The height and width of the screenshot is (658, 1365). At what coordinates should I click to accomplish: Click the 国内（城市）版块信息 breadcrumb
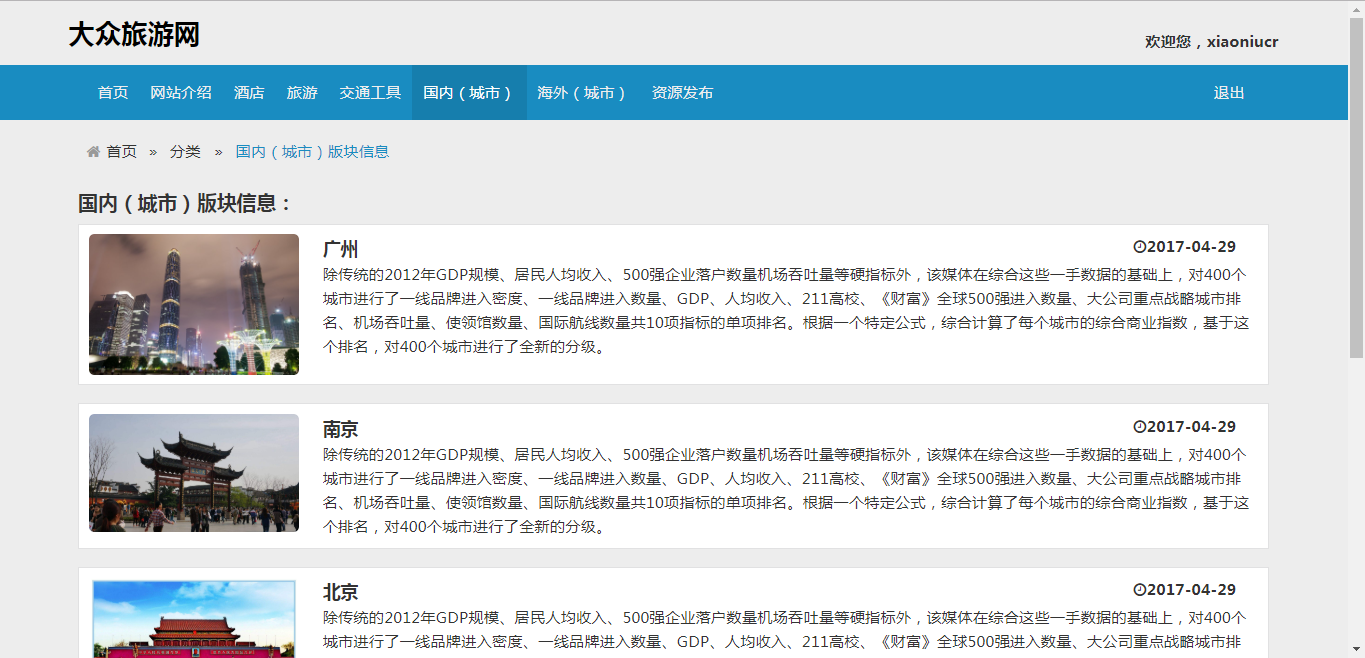(312, 152)
